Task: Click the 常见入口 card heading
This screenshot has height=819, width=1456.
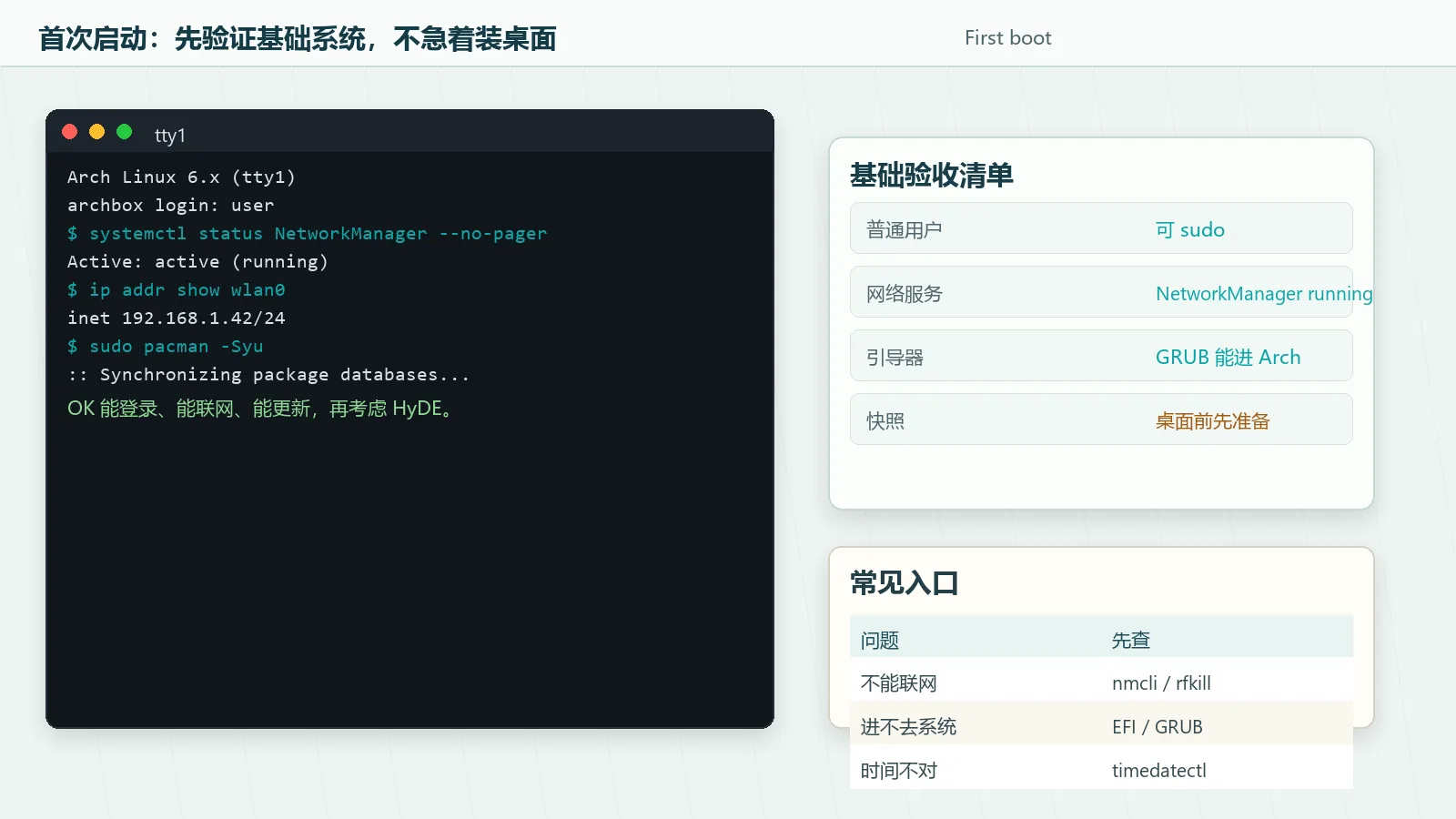Action: 905,582
